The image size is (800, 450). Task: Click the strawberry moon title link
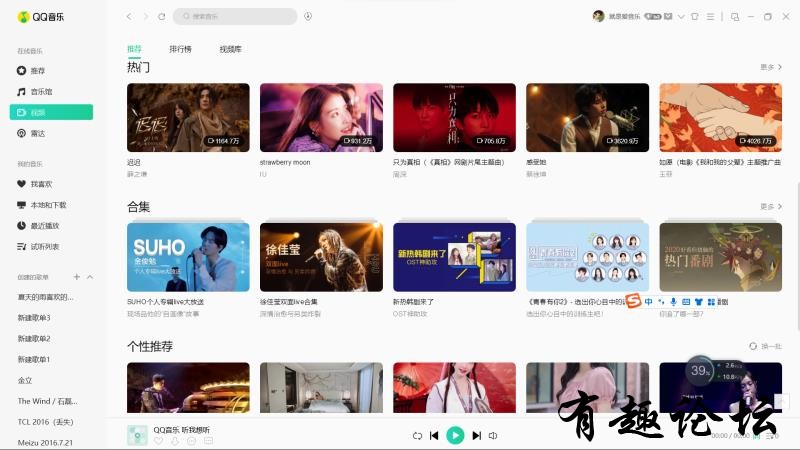(x=285, y=162)
